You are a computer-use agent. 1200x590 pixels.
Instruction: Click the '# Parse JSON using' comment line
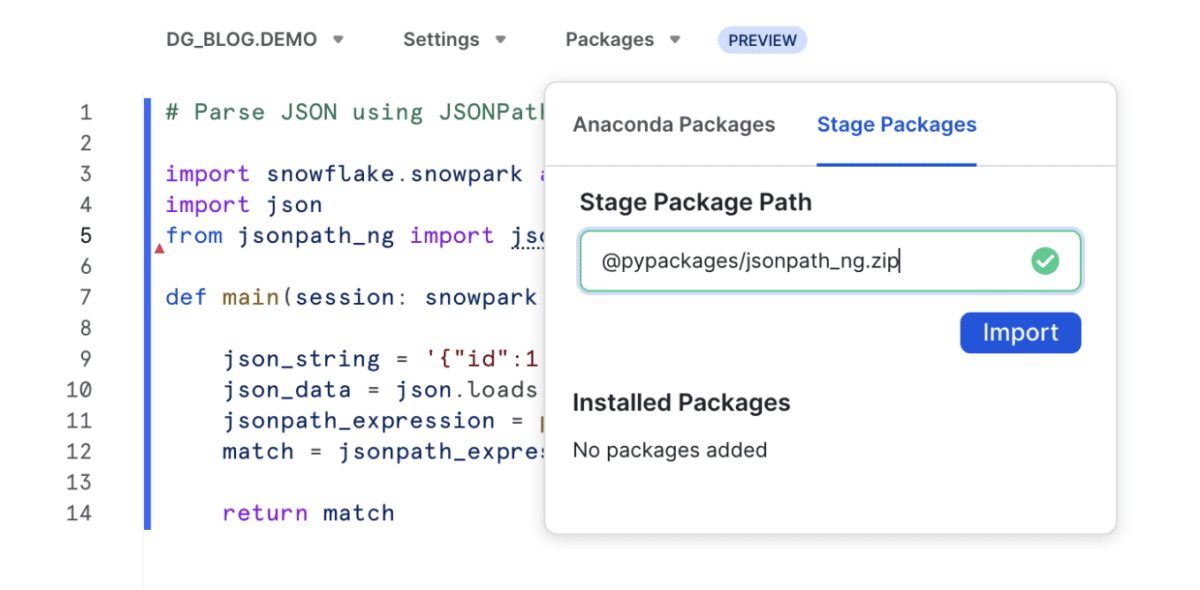point(355,112)
